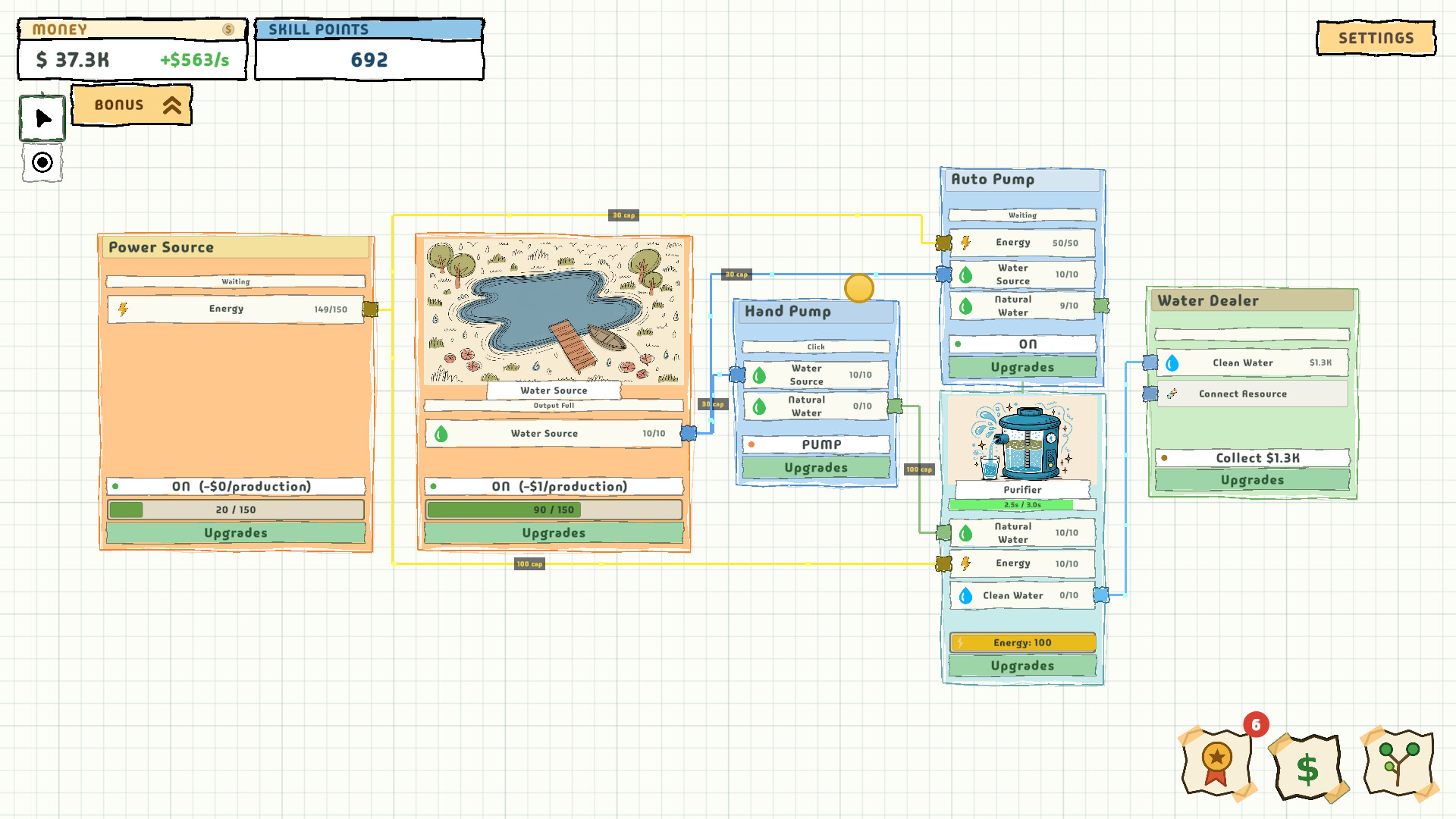Select the circular target tool
Viewport: 1456px width, 819px height.
coord(42,162)
